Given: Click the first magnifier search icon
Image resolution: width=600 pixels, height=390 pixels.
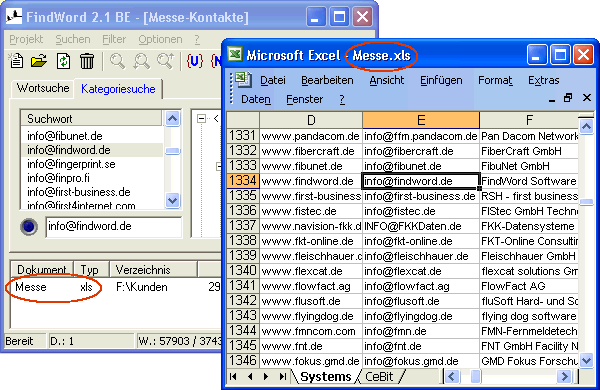Looking at the screenshot, I should click(117, 61).
